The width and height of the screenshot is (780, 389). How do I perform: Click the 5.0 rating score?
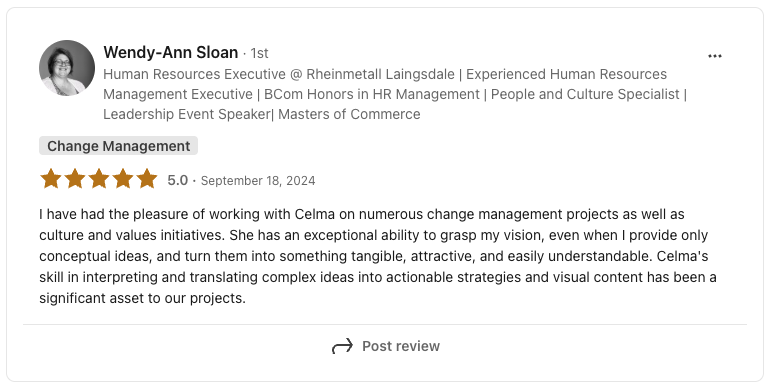pos(178,180)
